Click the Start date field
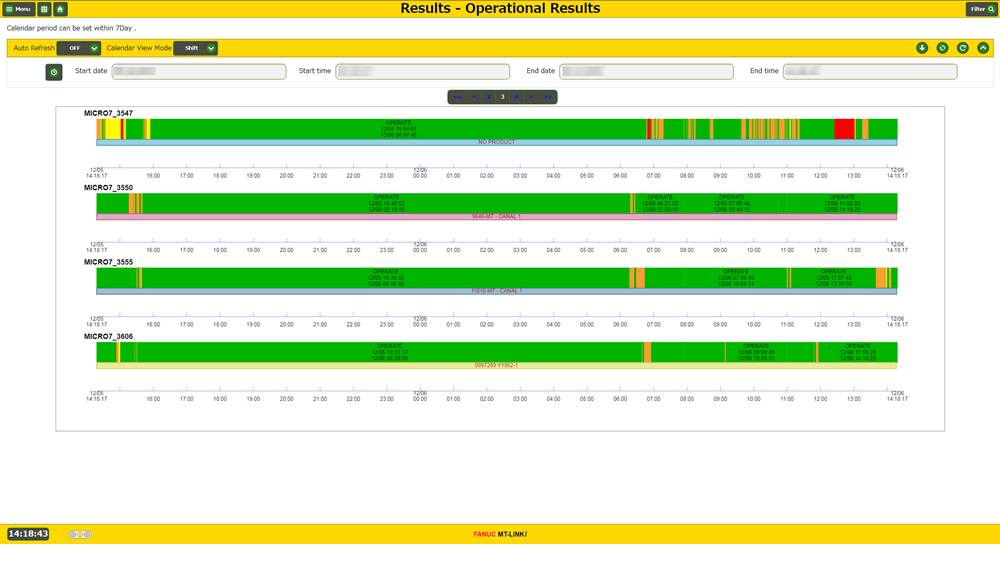1000x566 pixels. tap(198, 72)
